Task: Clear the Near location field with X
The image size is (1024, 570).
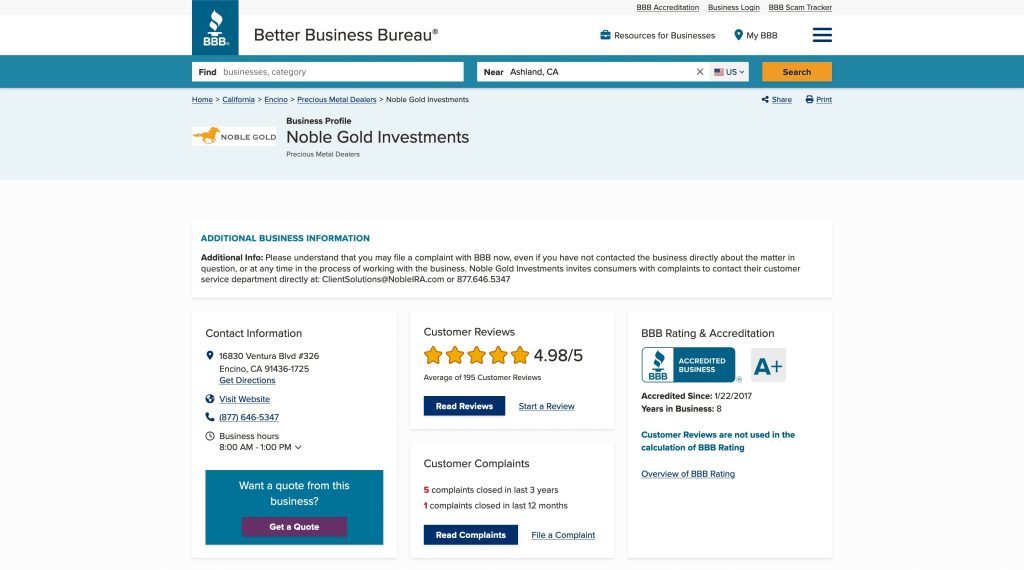Action: (700, 72)
